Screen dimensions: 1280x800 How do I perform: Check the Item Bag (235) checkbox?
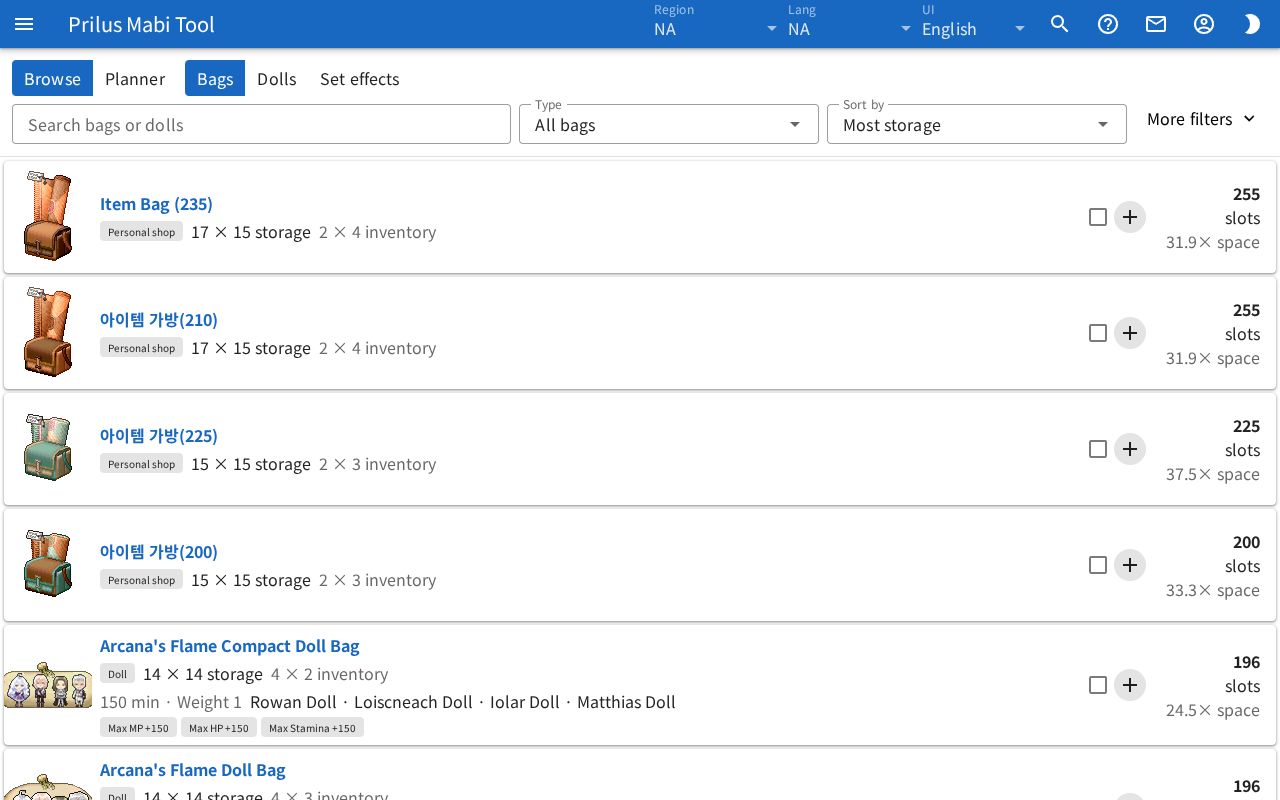pos(1098,217)
